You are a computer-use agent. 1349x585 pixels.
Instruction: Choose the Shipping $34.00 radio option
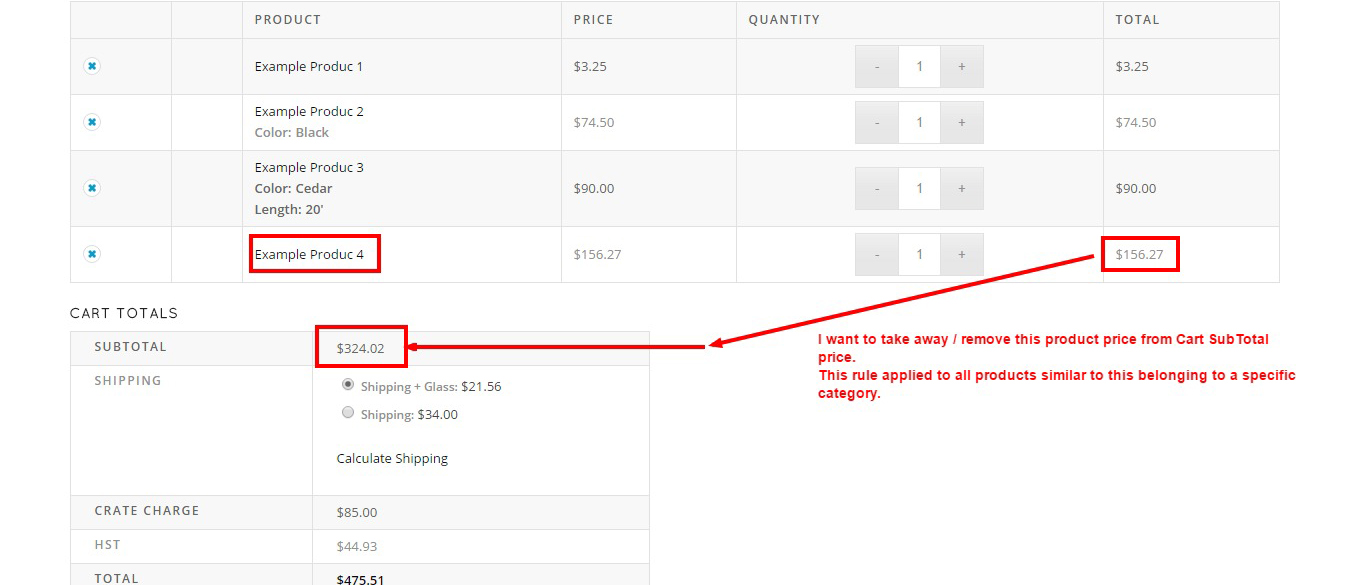pos(348,412)
